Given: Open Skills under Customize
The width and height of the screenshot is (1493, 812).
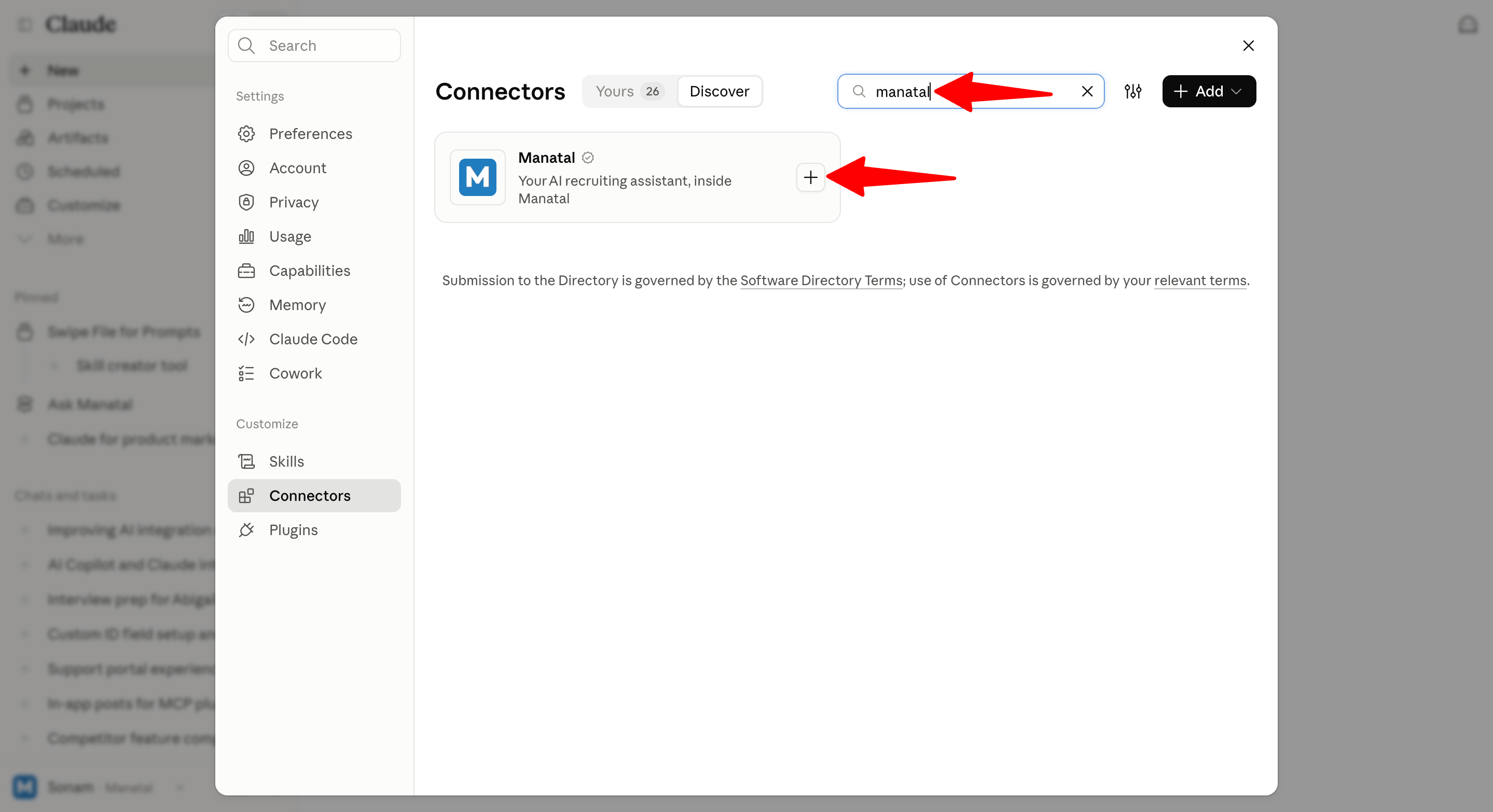Looking at the screenshot, I should pos(314,461).
